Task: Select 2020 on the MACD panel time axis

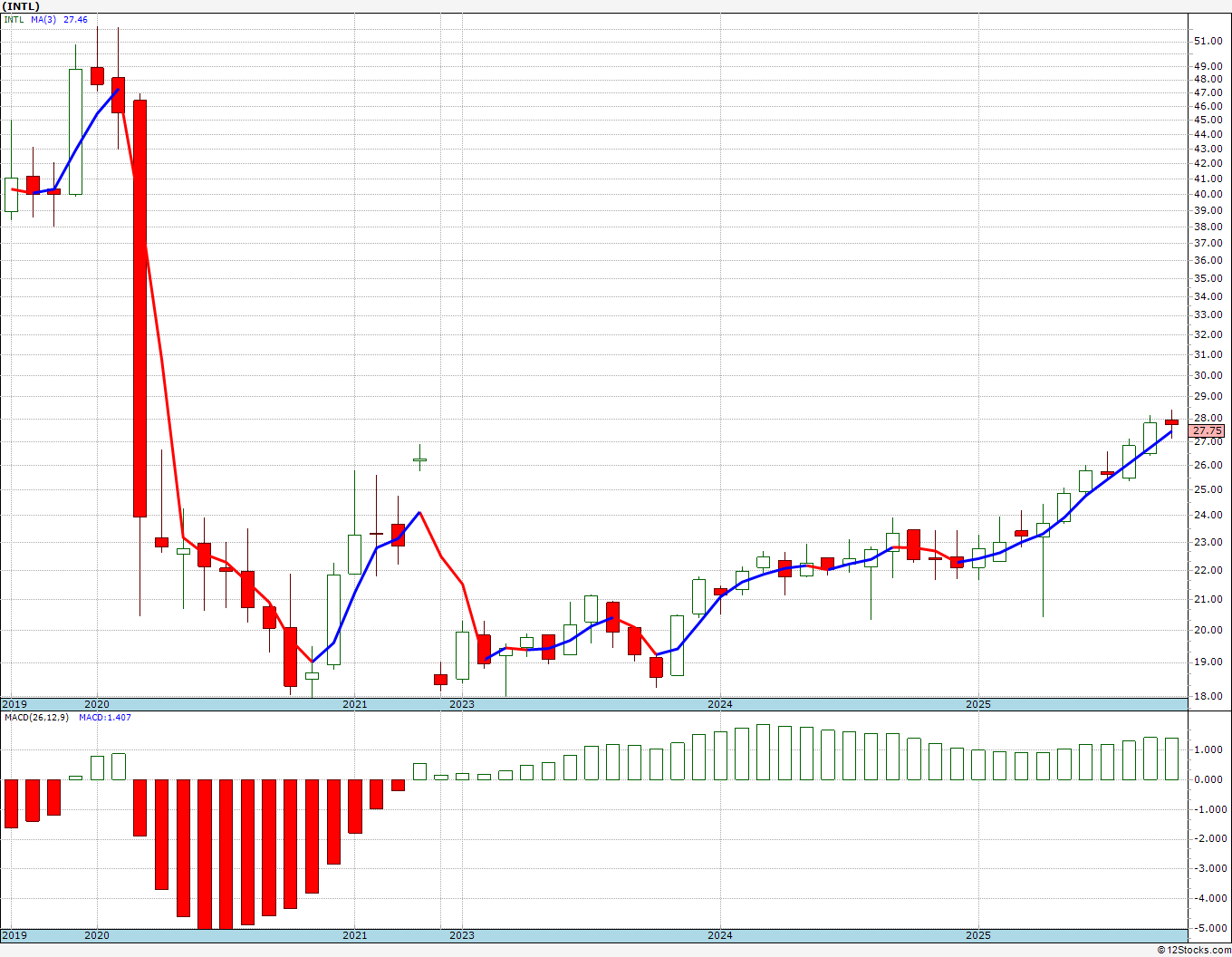Action: click(x=97, y=935)
